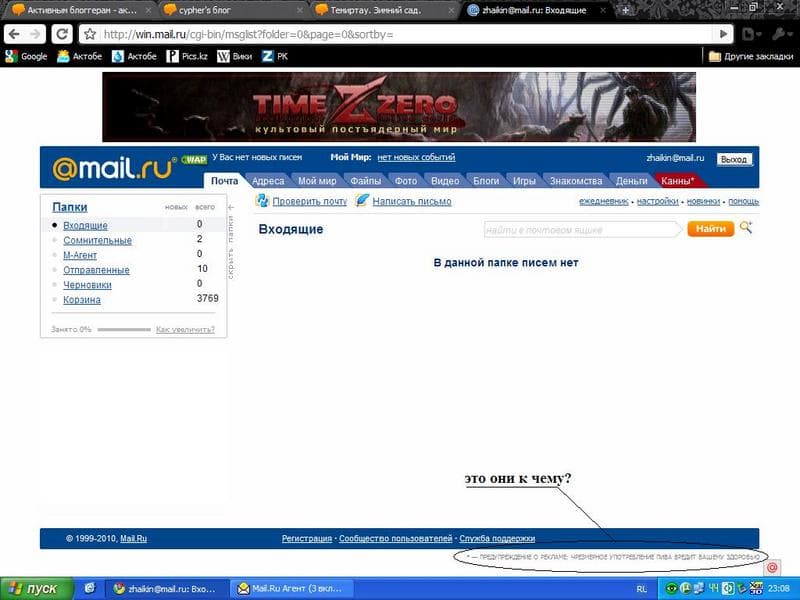The width and height of the screenshot is (800, 600).
Task: Click the feather compose icon
Action: click(x=362, y=200)
